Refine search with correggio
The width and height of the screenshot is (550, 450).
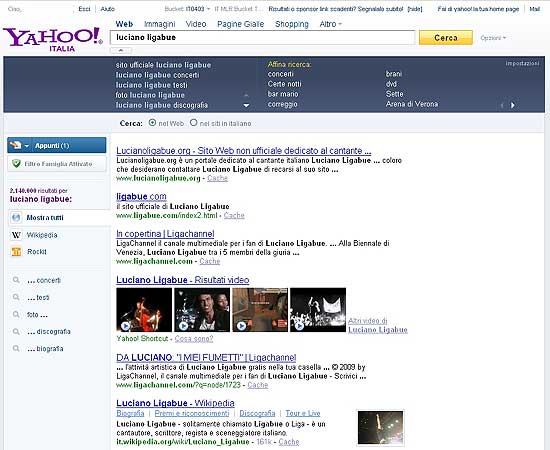point(283,104)
